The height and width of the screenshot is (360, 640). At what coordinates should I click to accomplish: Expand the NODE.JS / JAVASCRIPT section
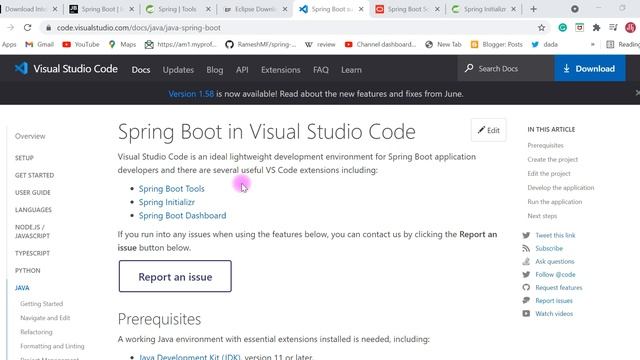pos(32,231)
